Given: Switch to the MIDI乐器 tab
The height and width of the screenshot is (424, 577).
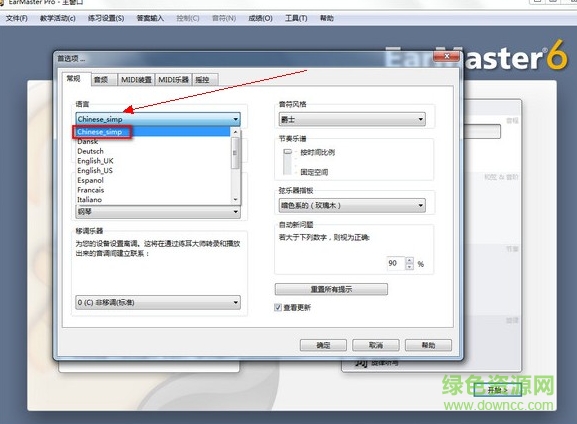Looking at the screenshot, I should [173, 80].
